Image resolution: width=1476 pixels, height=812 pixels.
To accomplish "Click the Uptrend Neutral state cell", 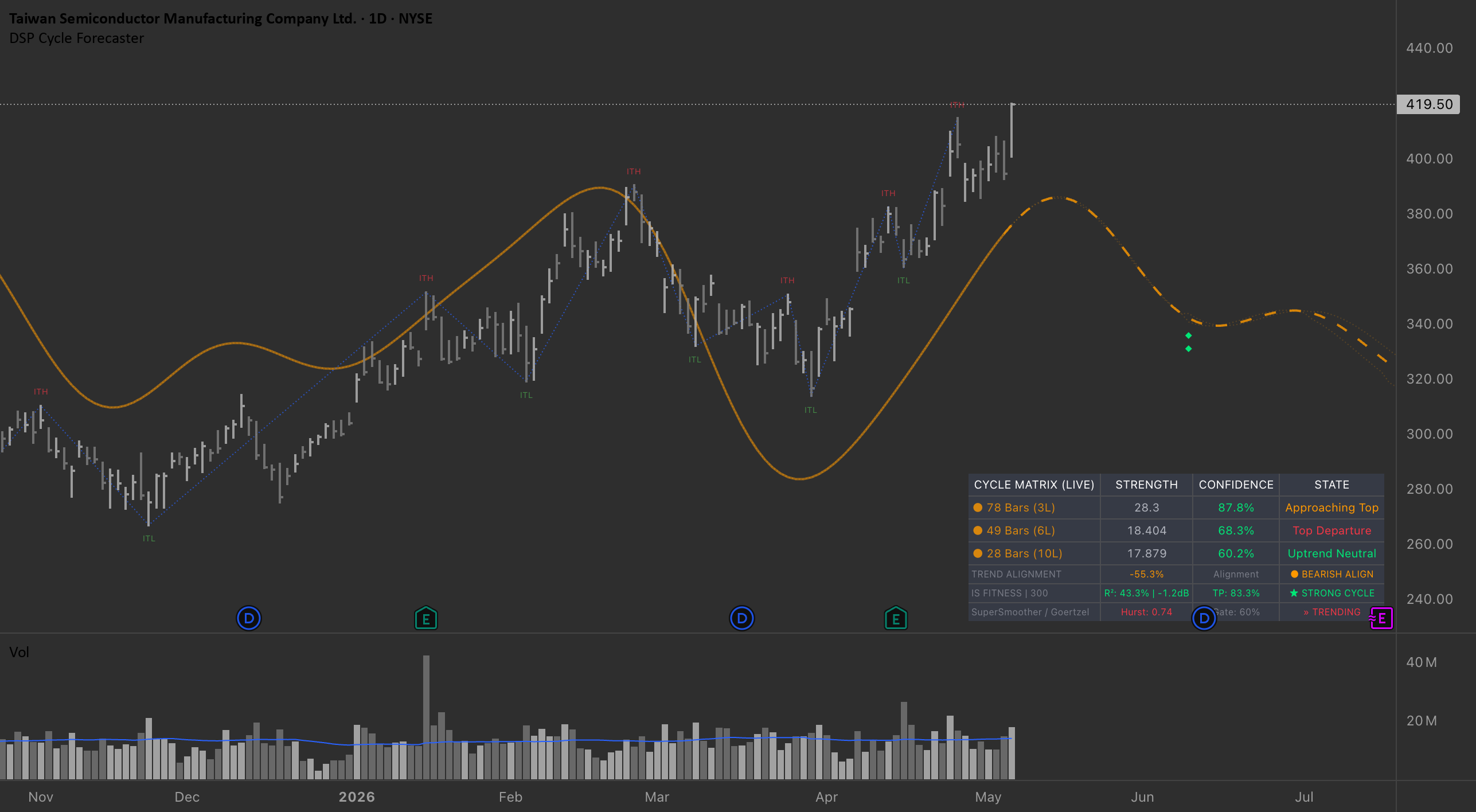I will pos(1331,553).
